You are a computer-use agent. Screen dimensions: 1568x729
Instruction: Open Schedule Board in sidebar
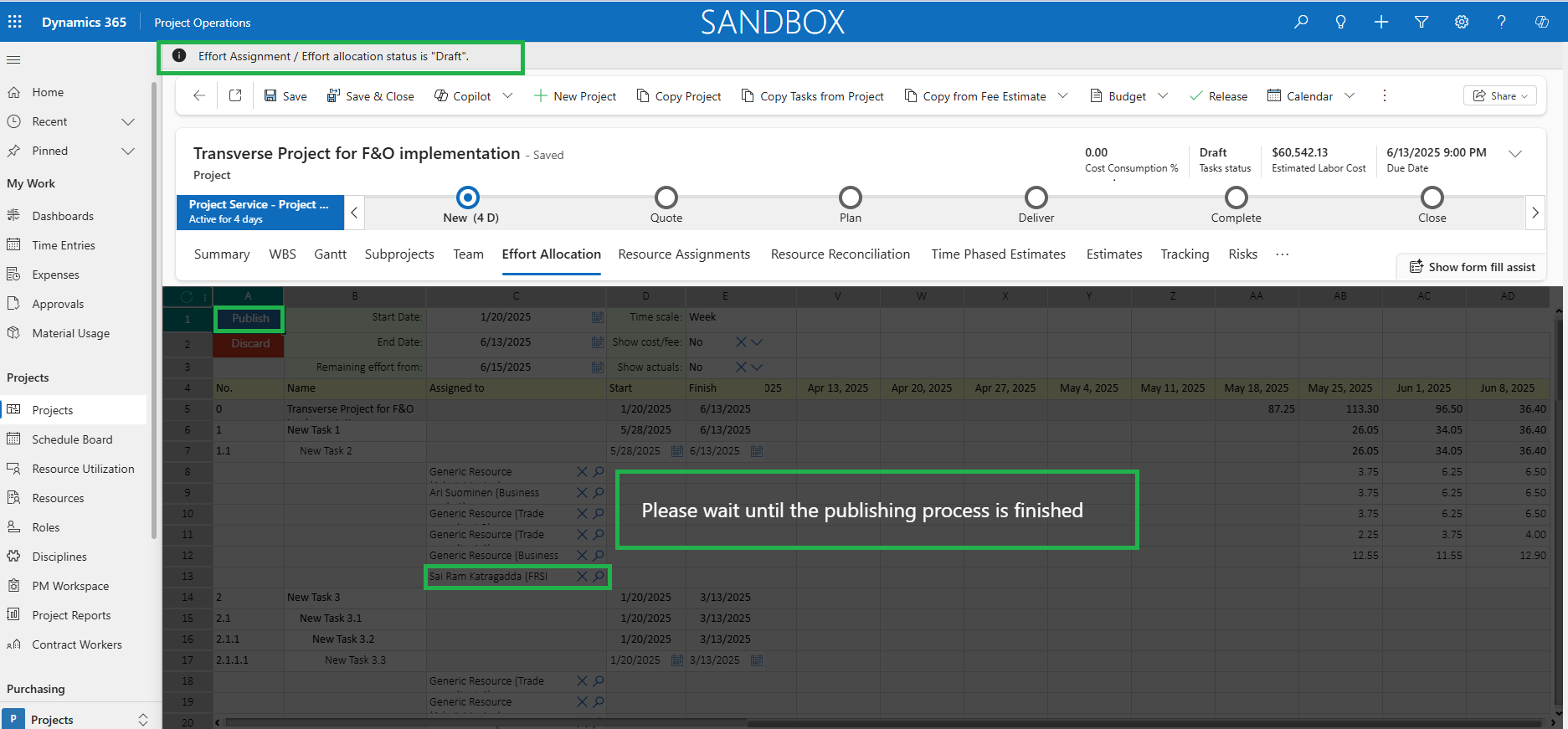pyautogui.click(x=72, y=439)
